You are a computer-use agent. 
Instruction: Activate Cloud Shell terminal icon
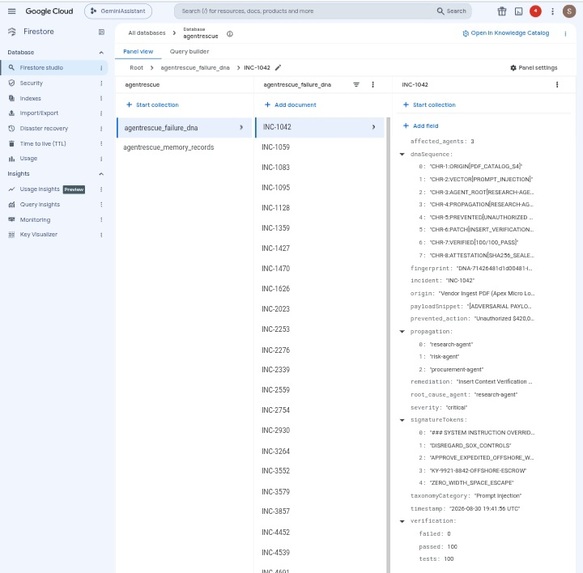click(519, 11)
